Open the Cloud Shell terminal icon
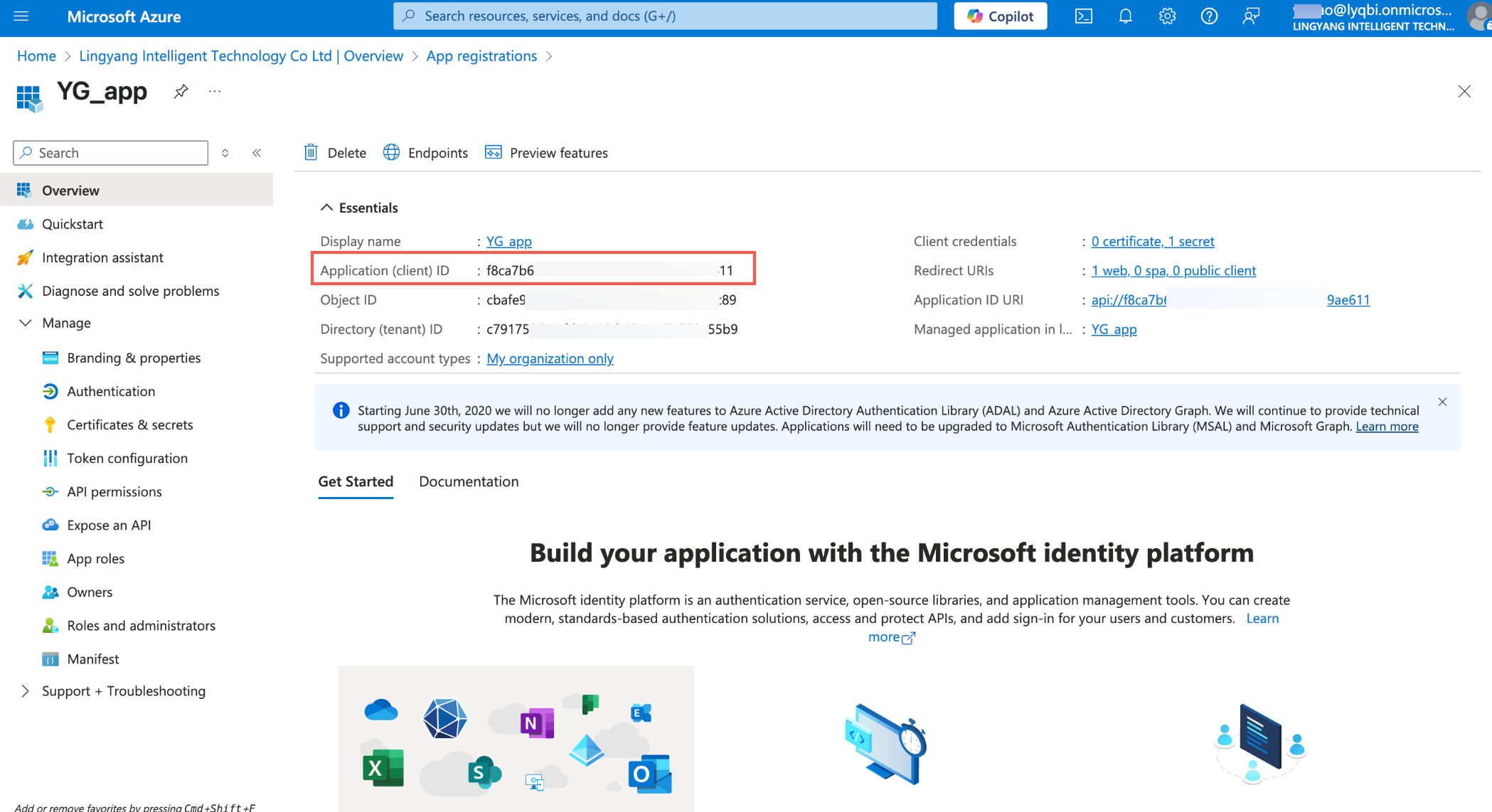Image resolution: width=1492 pixels, height=812 pixels. pyautogui.click(x=1083, y=16)
